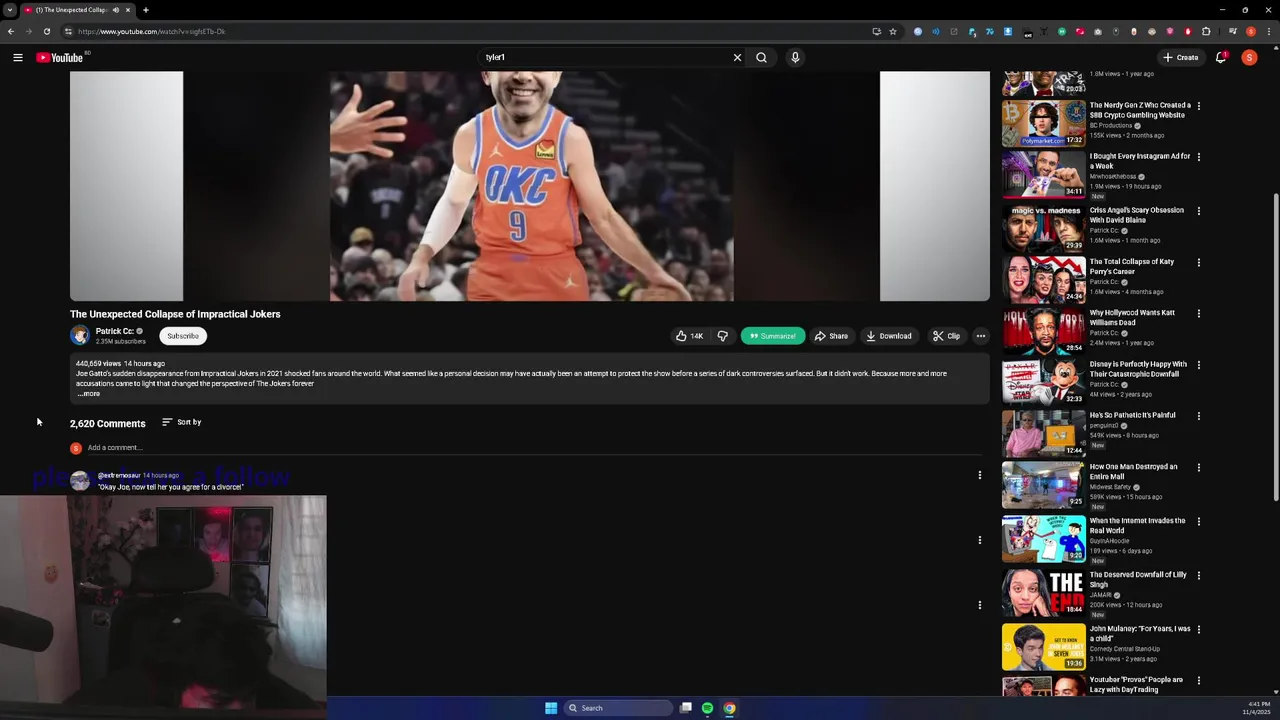The height and width of the screenshot is (720, 1280).
Task: Subscribe to Patrick Cc:
Action: coord(183,336)
